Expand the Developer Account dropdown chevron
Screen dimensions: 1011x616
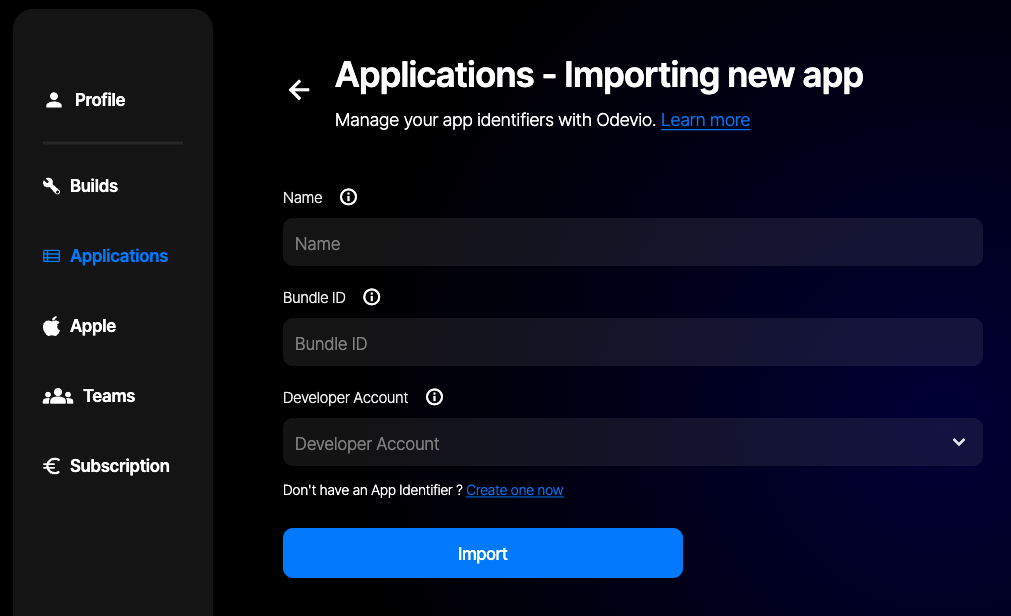coord(959,442)
